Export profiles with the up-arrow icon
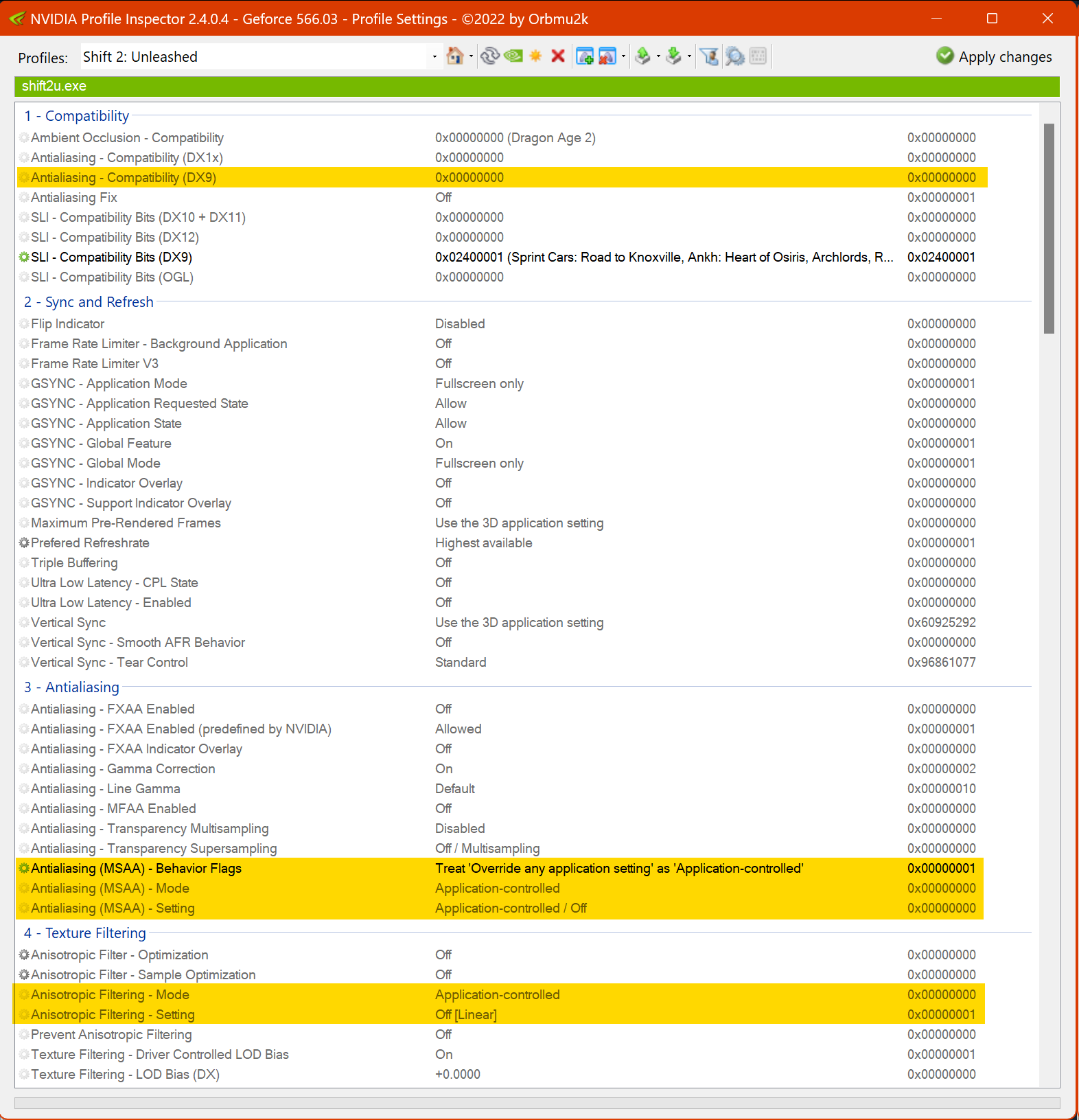The width and height of the screenshot is (1079, 1120). (642, 56)
